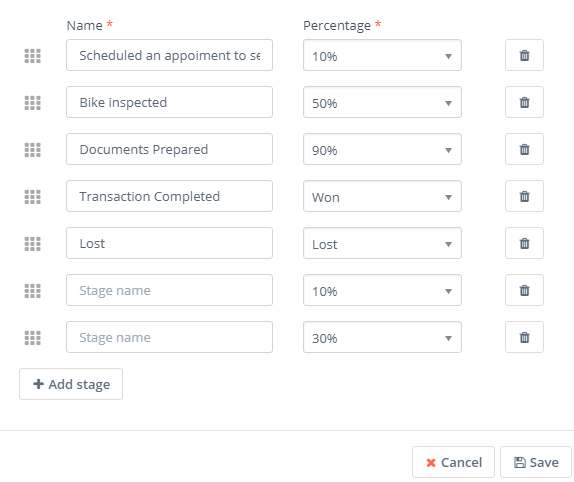Grab the drag handle beside Bike inspected
The image size is (574, 482).
(x=33, y=103)
